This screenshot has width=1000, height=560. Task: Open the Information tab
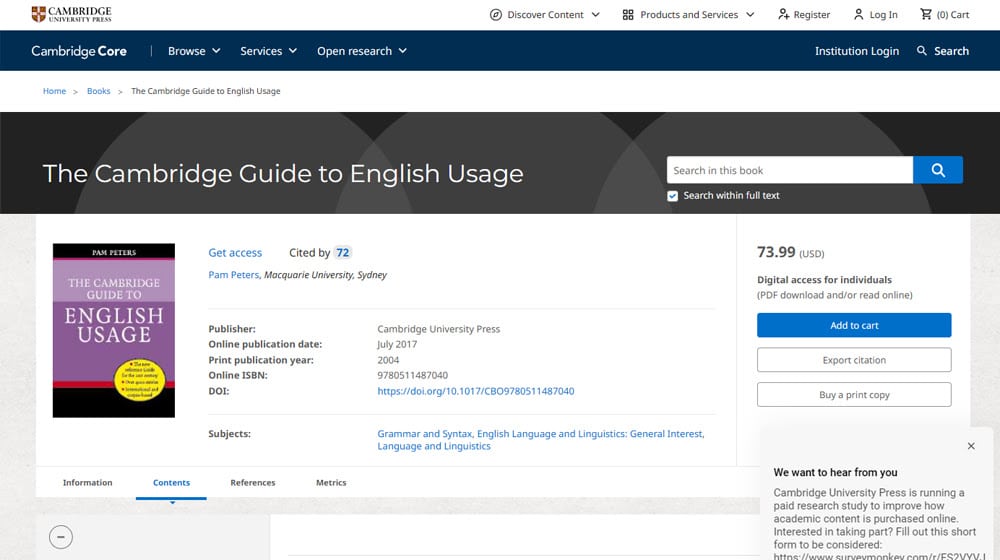click(x=88, y=482)
